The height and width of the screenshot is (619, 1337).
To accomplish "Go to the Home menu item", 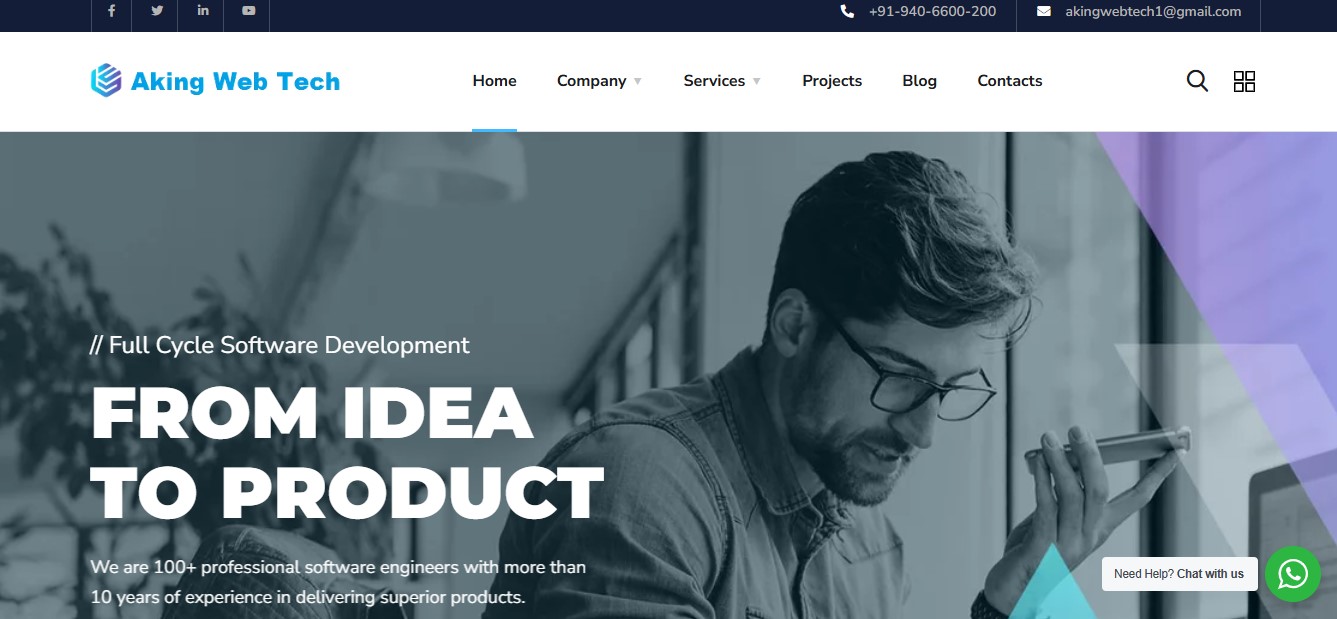I will point(495,81).
